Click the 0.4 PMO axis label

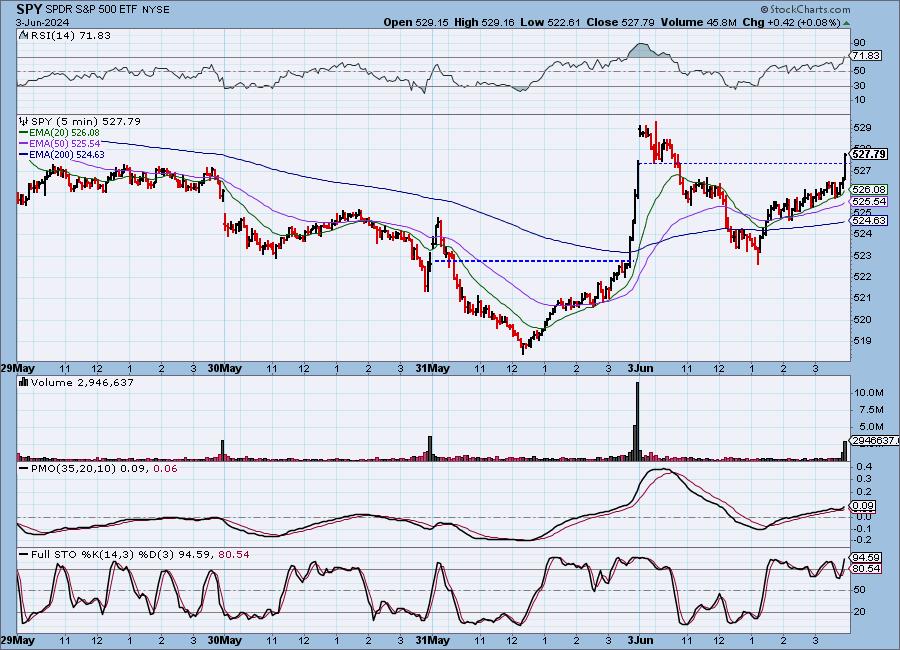coord(864,466)
